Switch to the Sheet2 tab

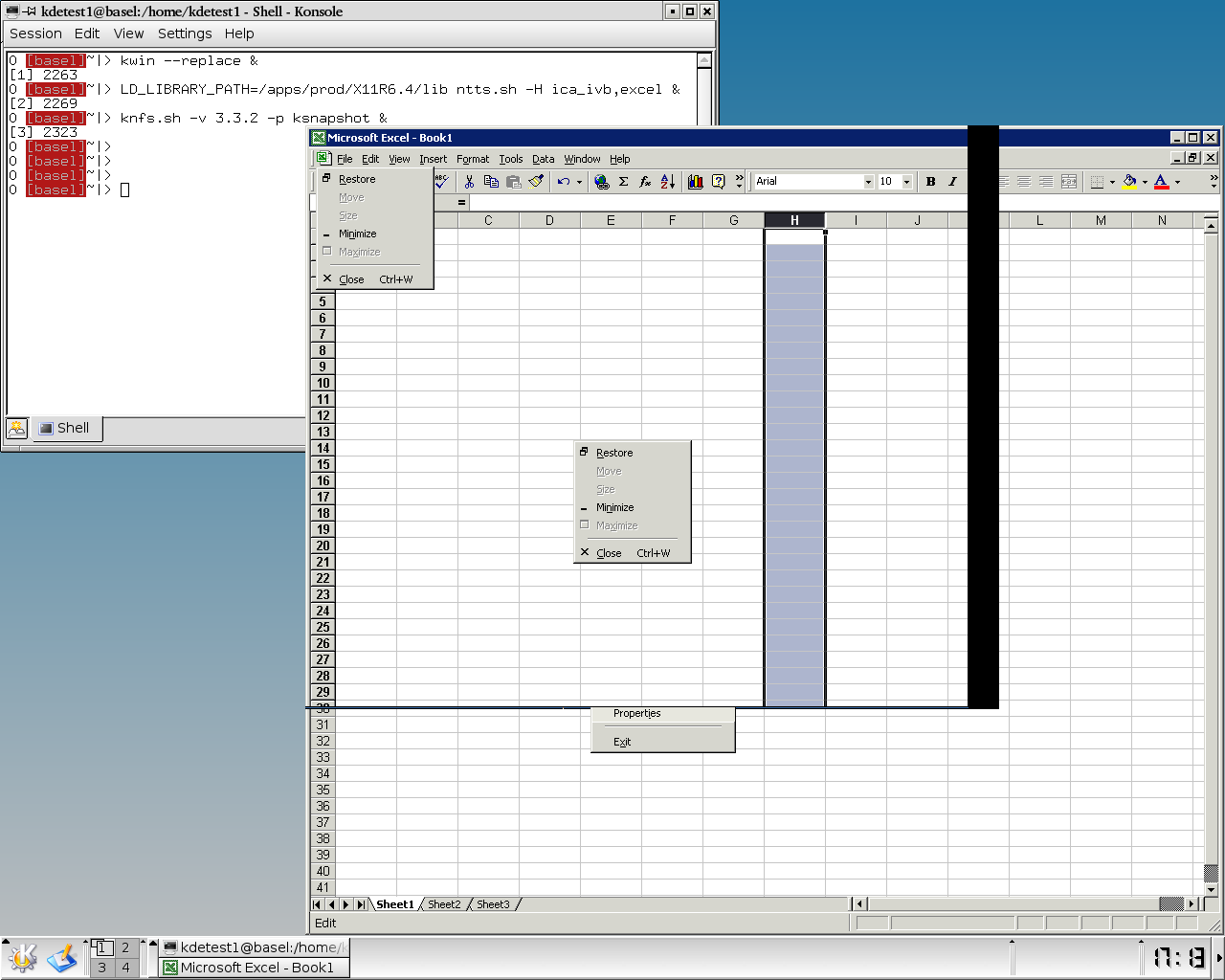click(x=444, y=904)
